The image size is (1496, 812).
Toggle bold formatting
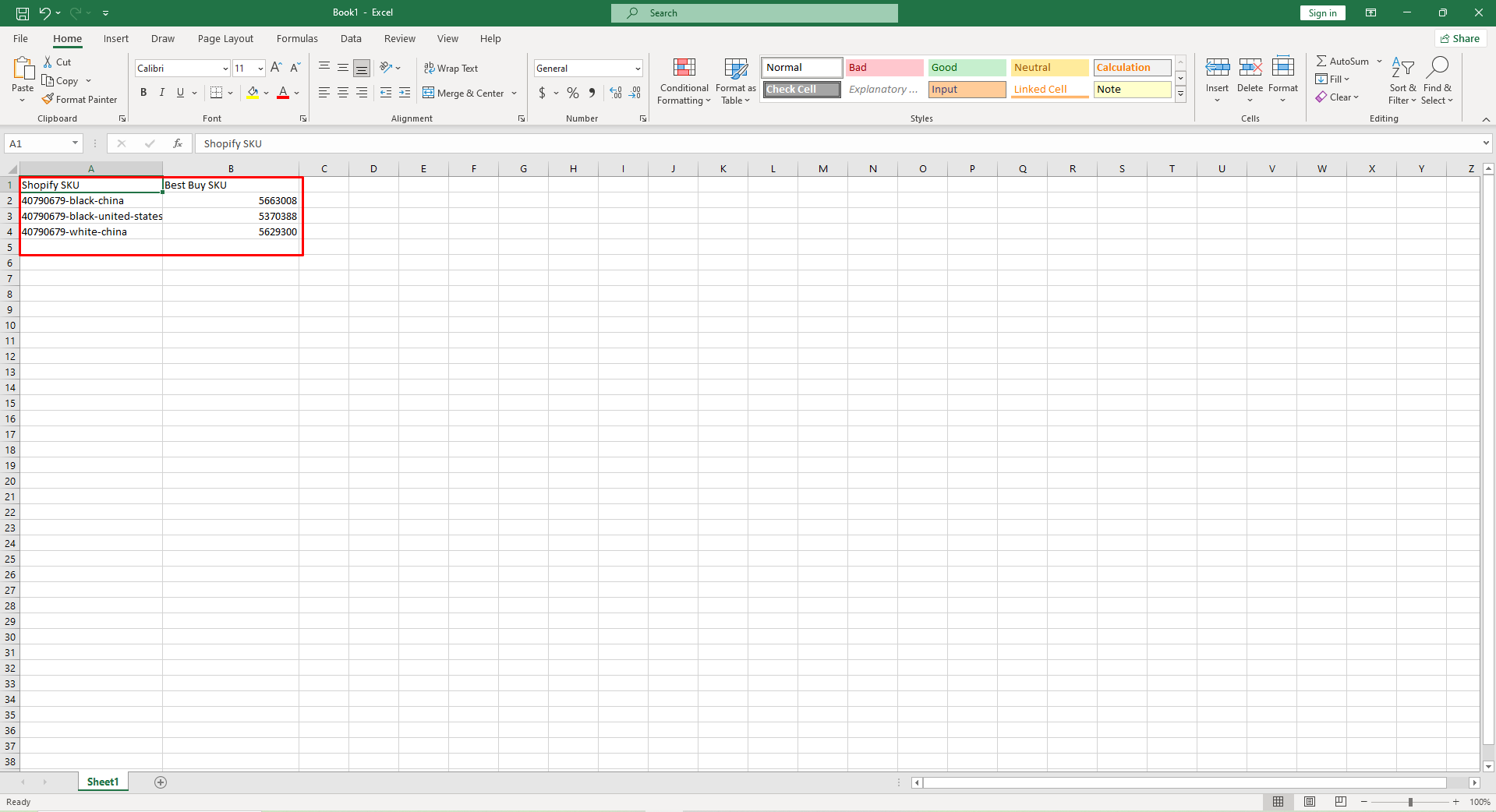[143, 93]
